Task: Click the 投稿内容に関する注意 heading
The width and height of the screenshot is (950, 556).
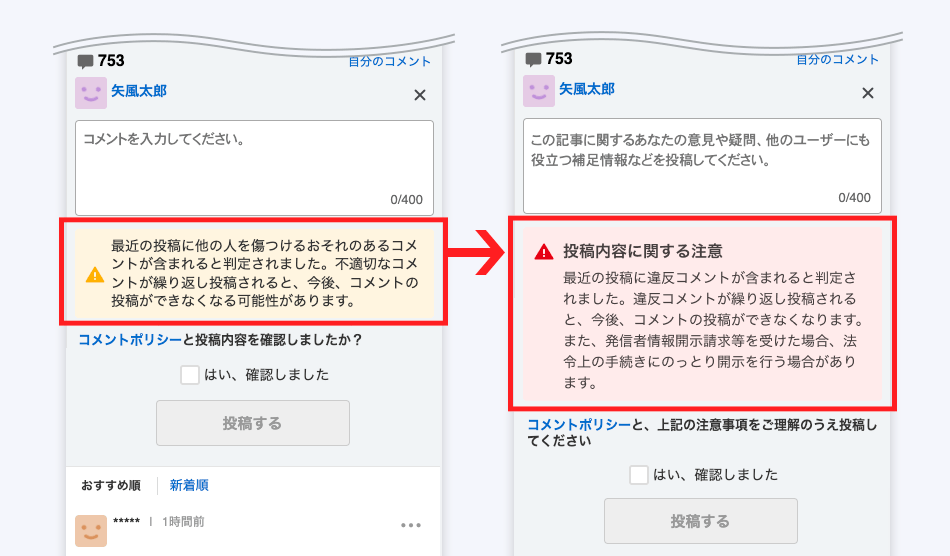Action: pyautogui.click(x=643, y=251)
